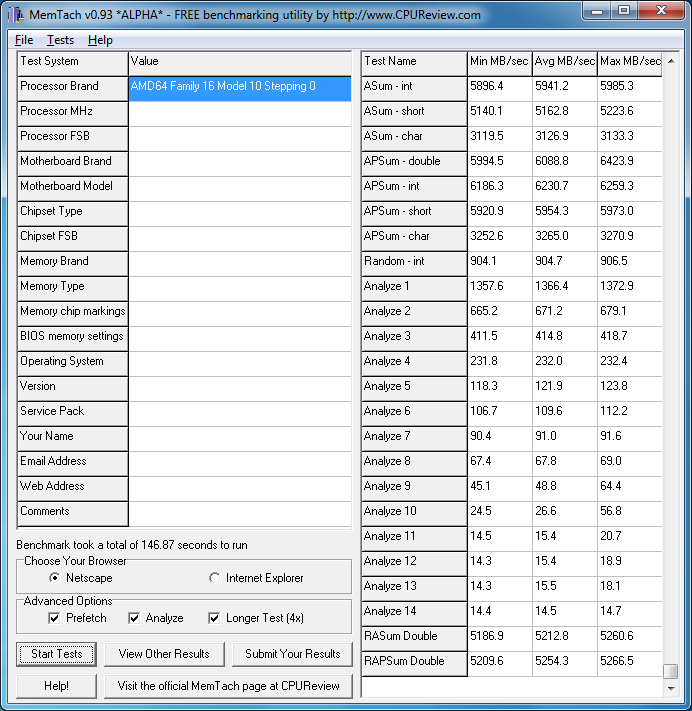Click the MemTach app icon in title bar
This screenshot has width=692, height=711.
[x=16, y=15]
